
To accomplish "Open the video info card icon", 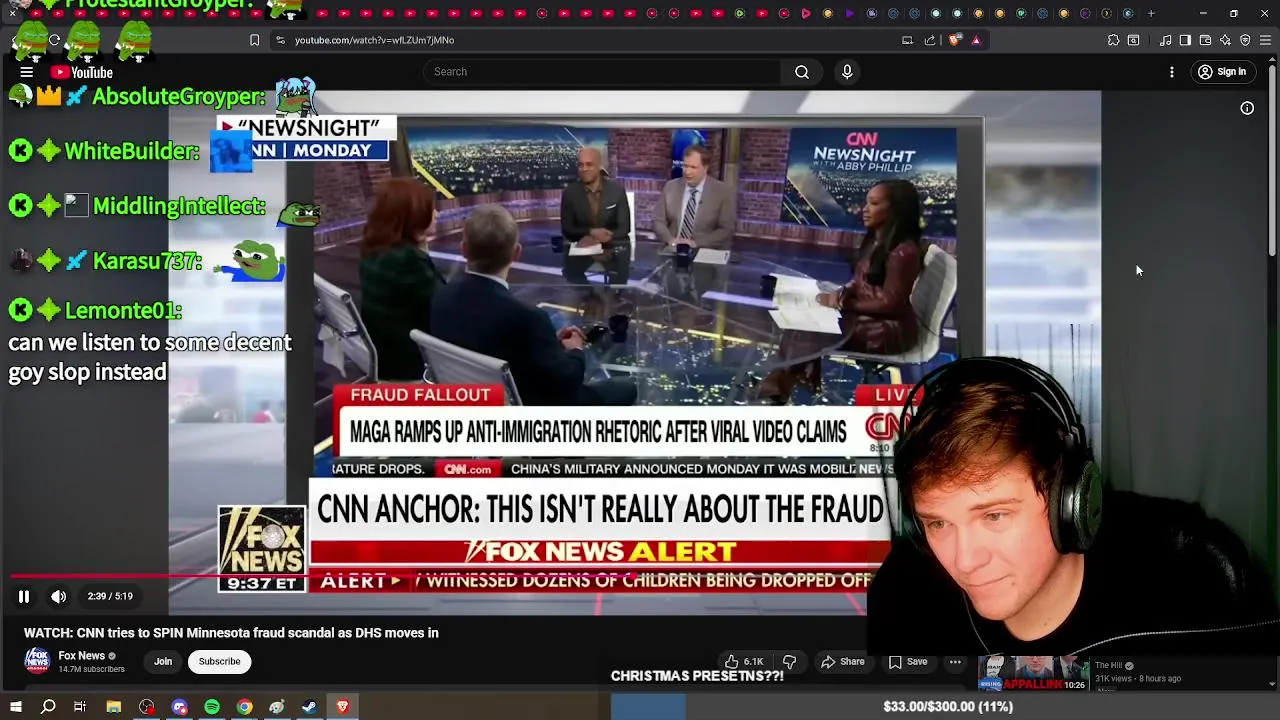I will point(1247,108).
